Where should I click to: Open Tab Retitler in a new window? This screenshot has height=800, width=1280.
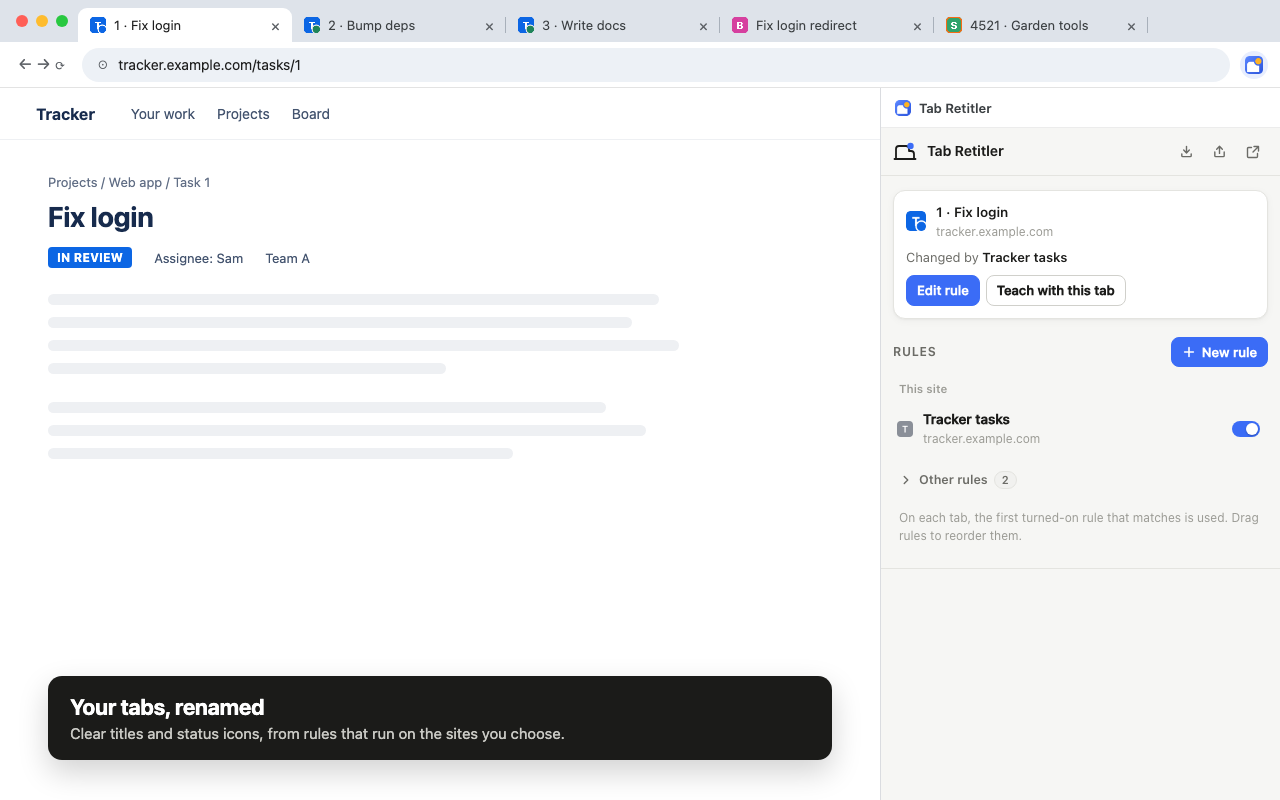tap(1253, 152)
